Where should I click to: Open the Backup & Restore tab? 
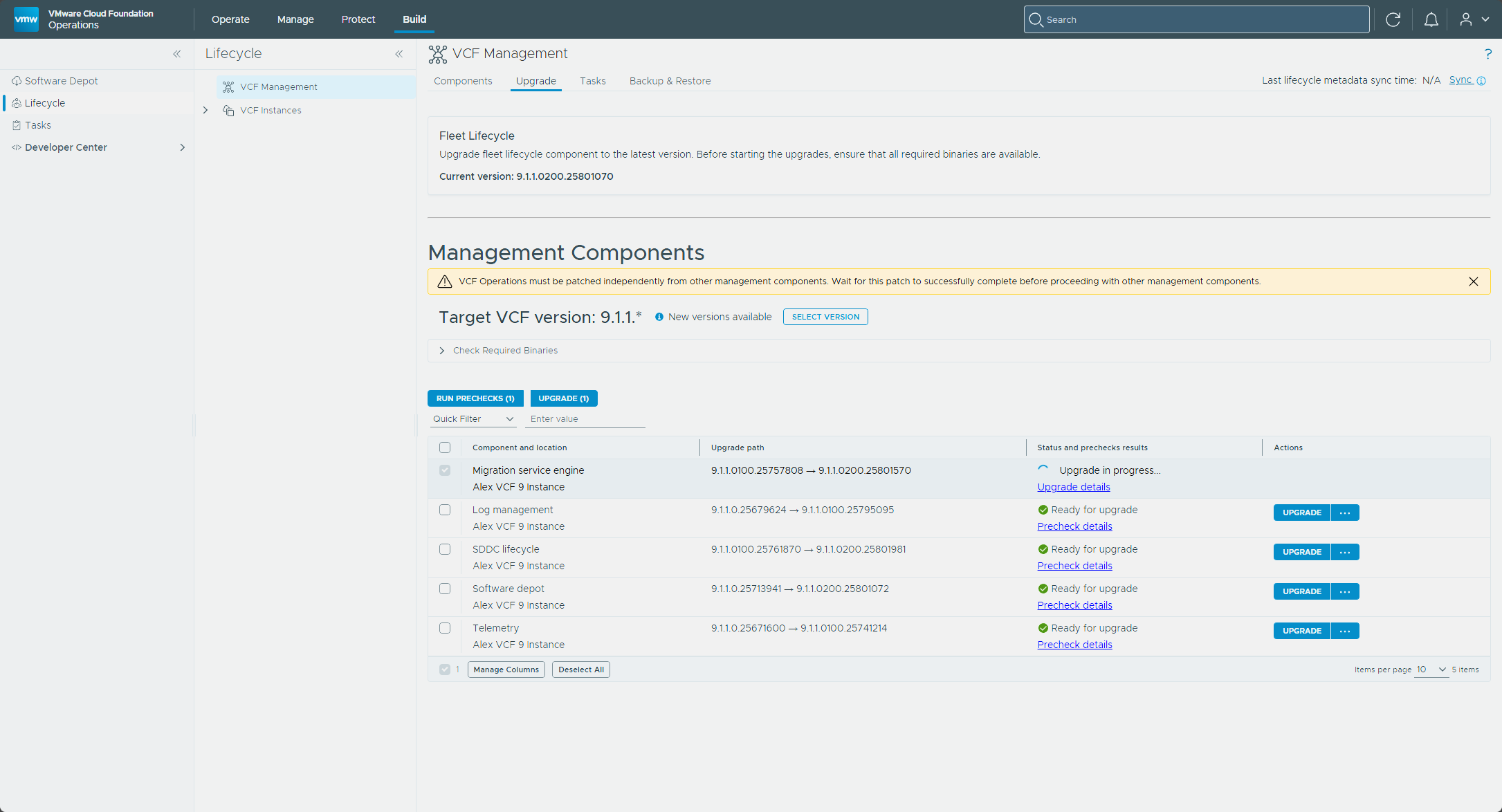(670, 81)
